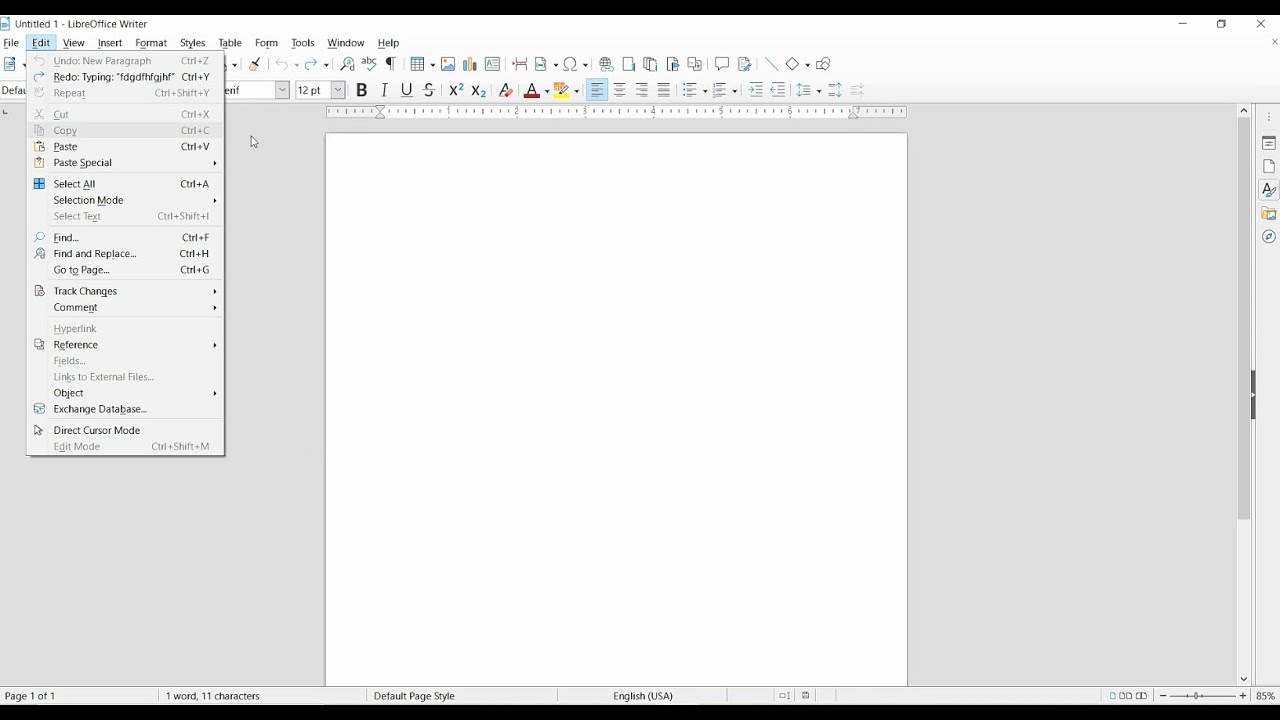Toggle italic formatting
Image resolution: width=1280 pixels, height=720 pixels.
point(384,90)
